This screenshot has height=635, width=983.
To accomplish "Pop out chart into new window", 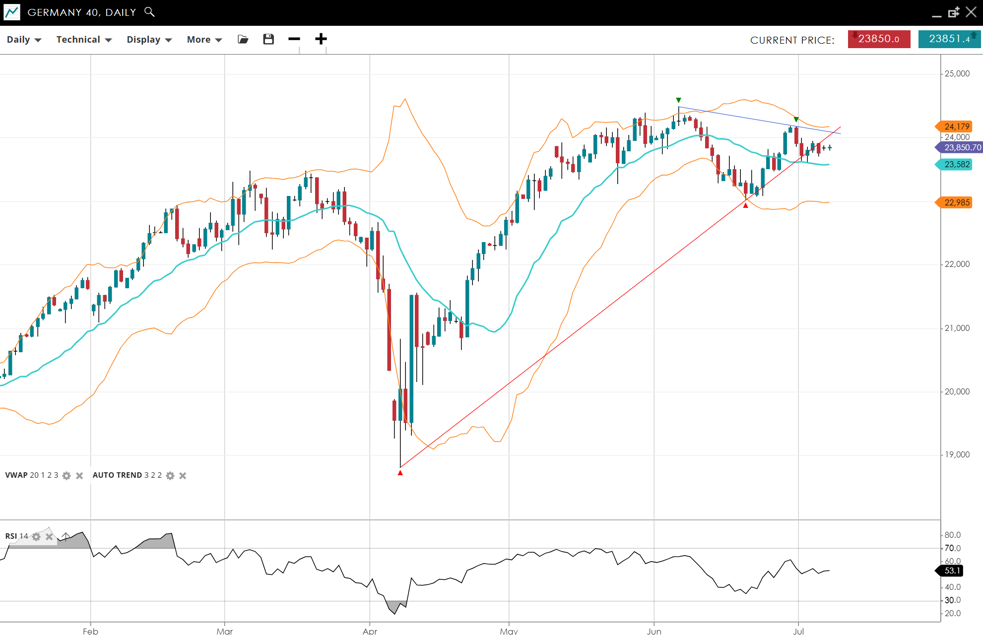I will point(953,13).
